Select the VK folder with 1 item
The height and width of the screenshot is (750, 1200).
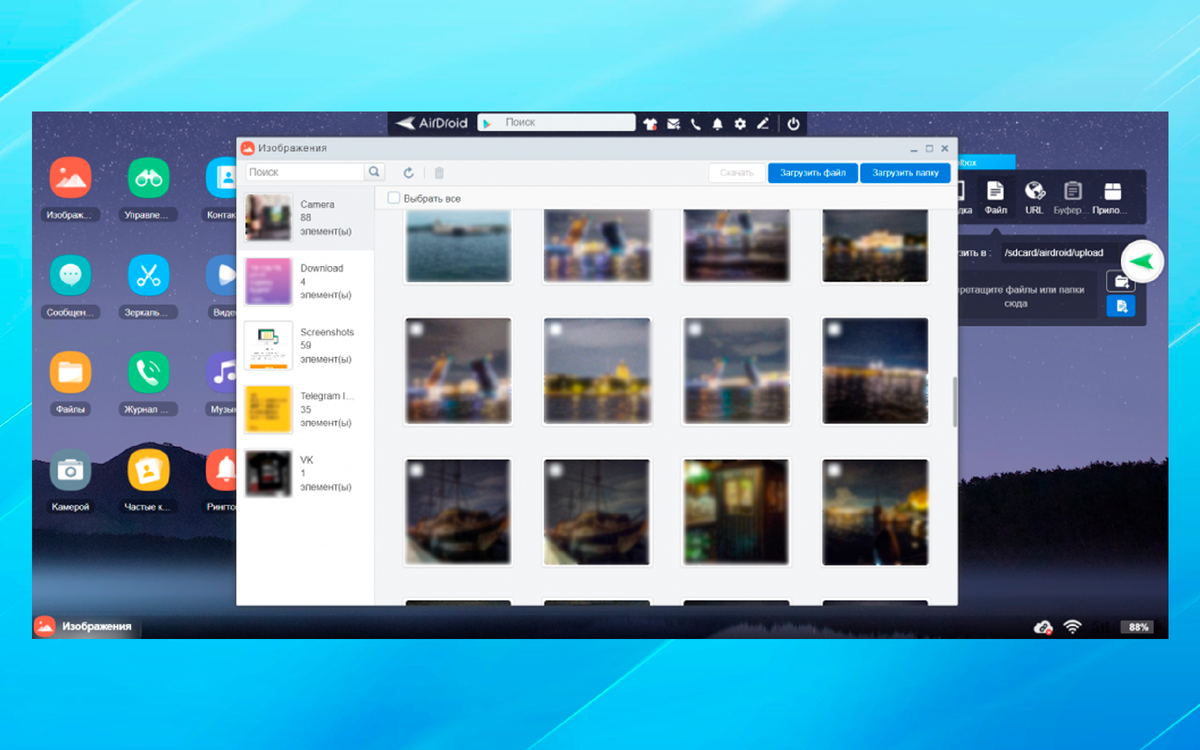[305, 474]
